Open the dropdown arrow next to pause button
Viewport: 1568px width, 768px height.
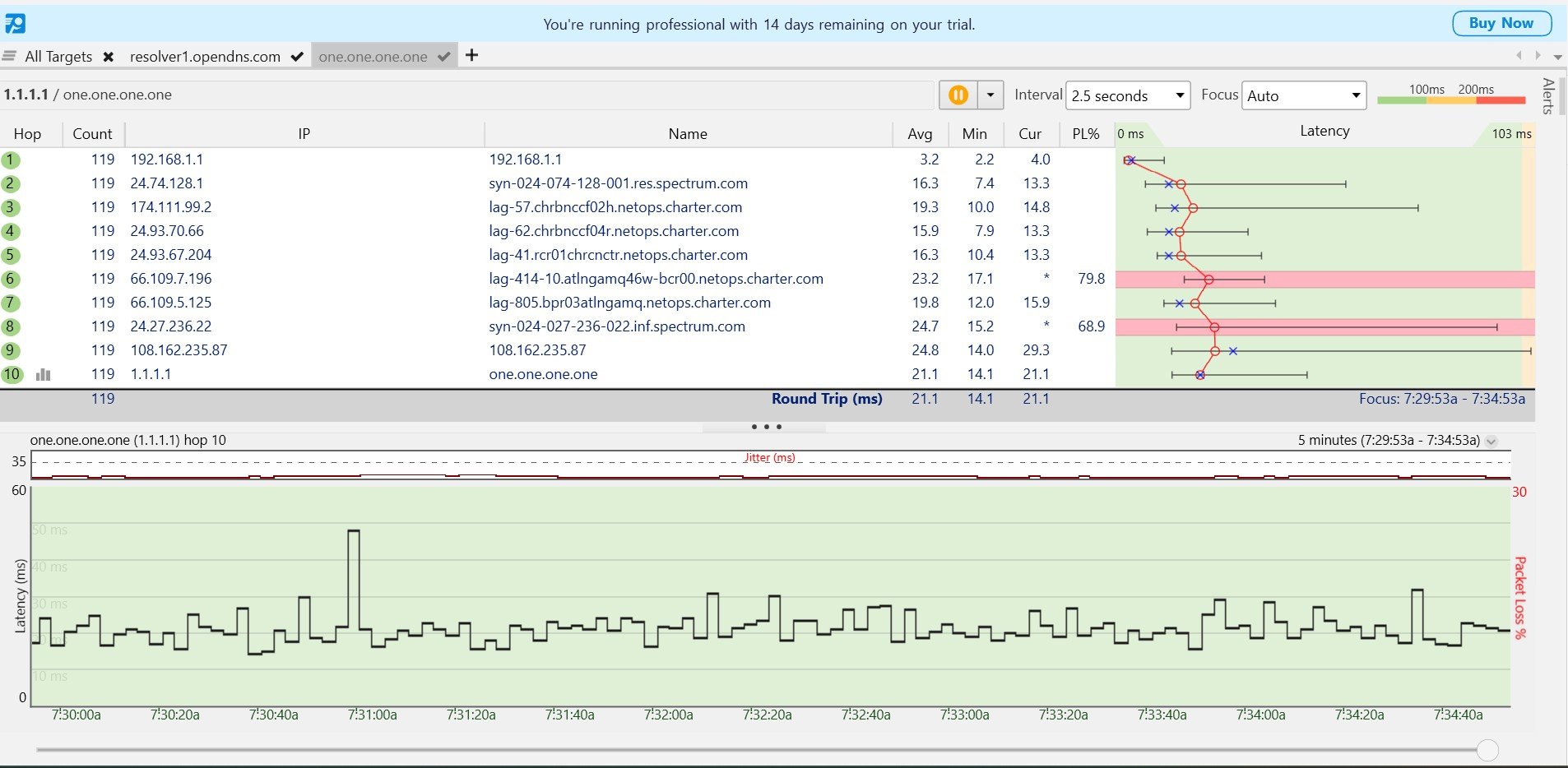[x=990, y=95]
